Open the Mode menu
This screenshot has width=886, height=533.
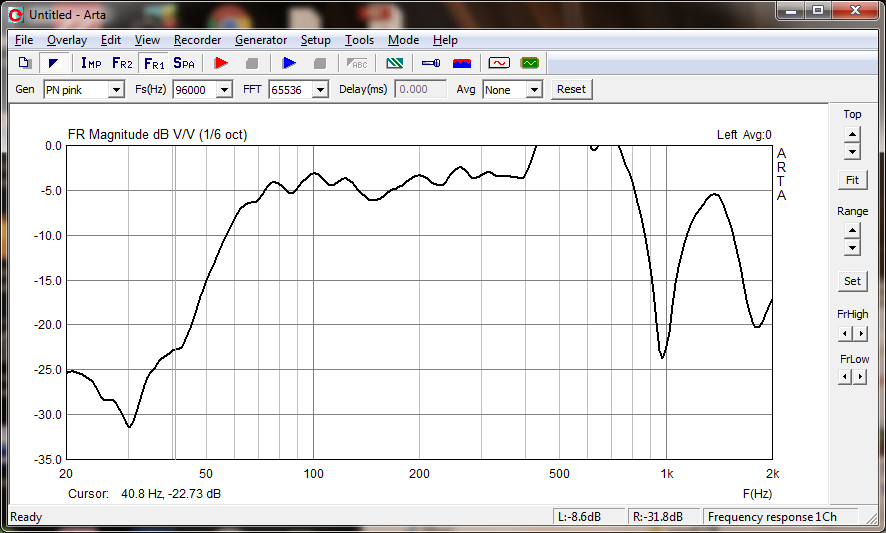tap(403, 40)
